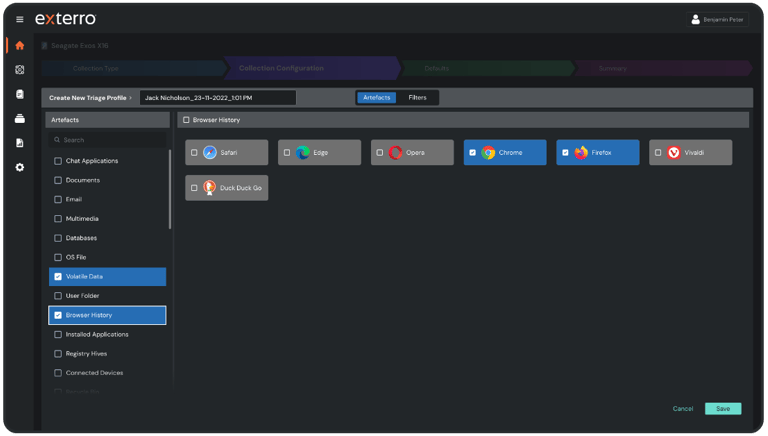Click the exterro logo
The height and width of the screenshot is (436, 768).
point(66,19)
